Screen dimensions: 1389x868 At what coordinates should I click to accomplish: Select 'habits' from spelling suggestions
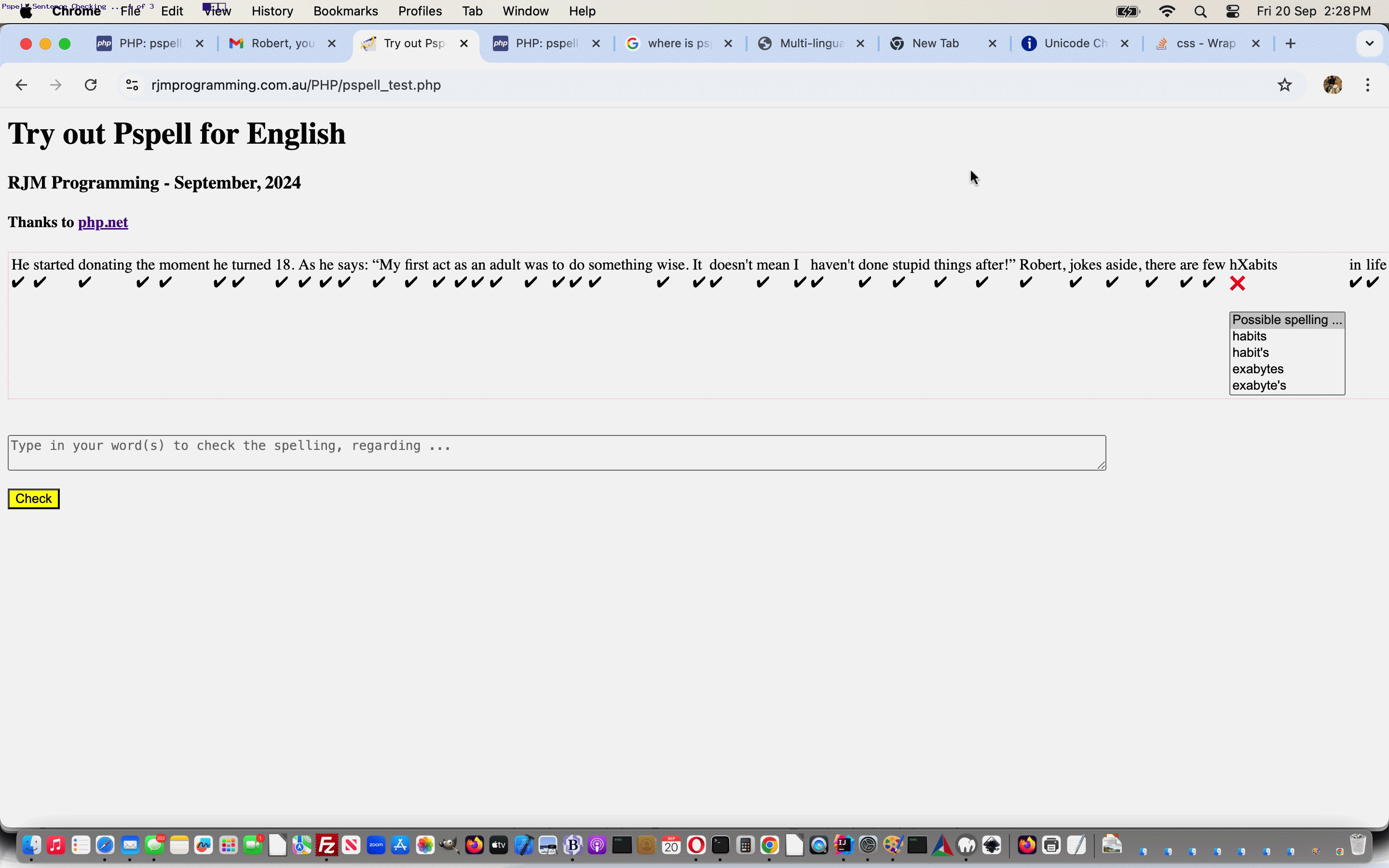(x=1249, y=337)
